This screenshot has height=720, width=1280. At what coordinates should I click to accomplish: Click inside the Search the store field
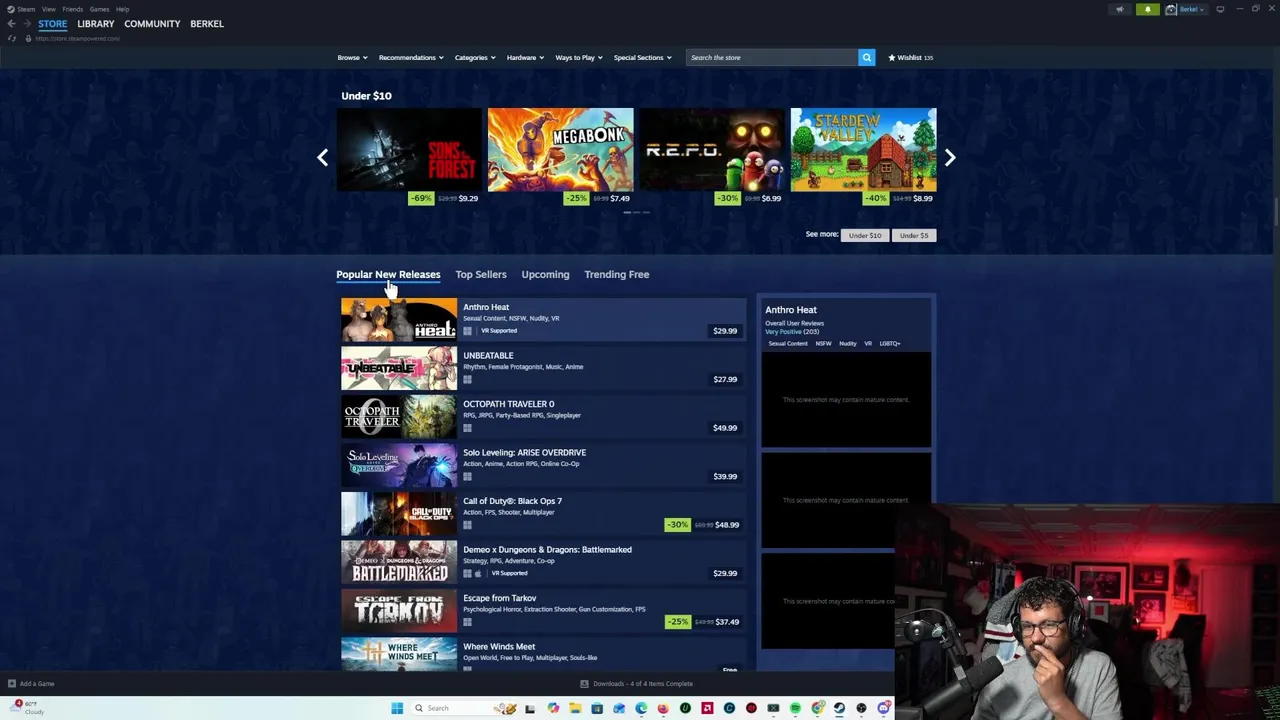tap(771, 57)
